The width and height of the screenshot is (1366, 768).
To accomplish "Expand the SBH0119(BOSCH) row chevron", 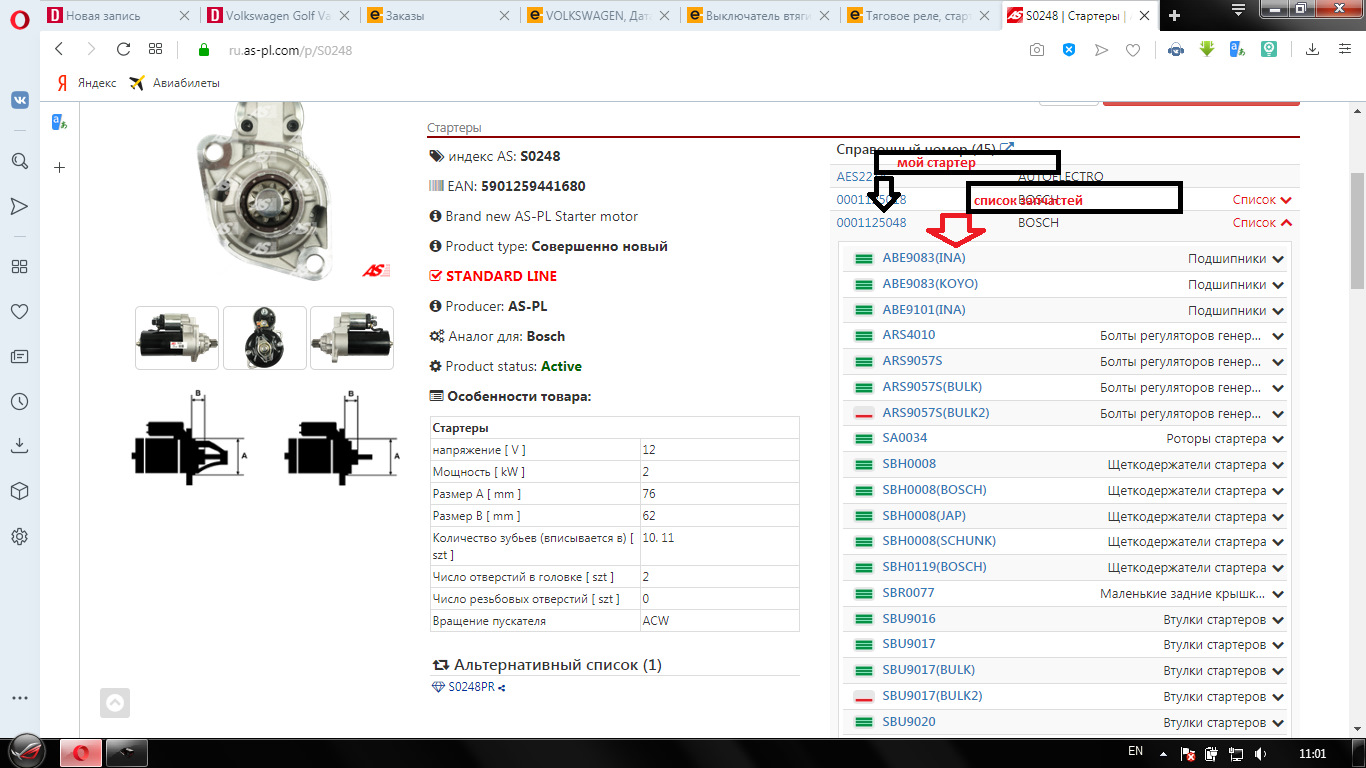I will [1278, 568].
